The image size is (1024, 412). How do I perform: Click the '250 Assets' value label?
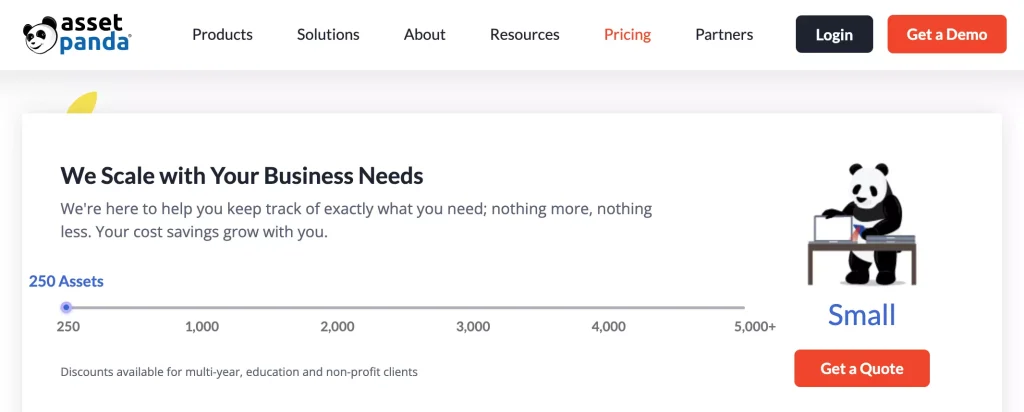click(x=66, y=281)
